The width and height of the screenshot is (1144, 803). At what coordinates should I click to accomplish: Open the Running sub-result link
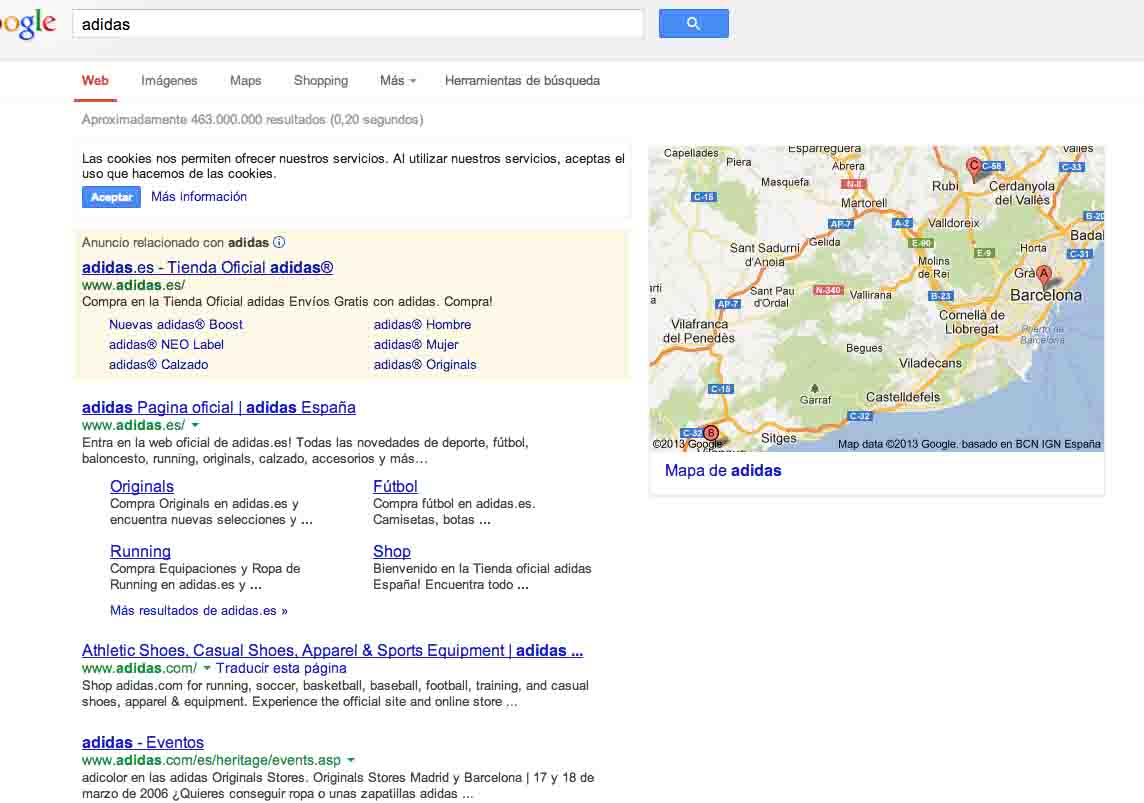[x=140, y=551]
